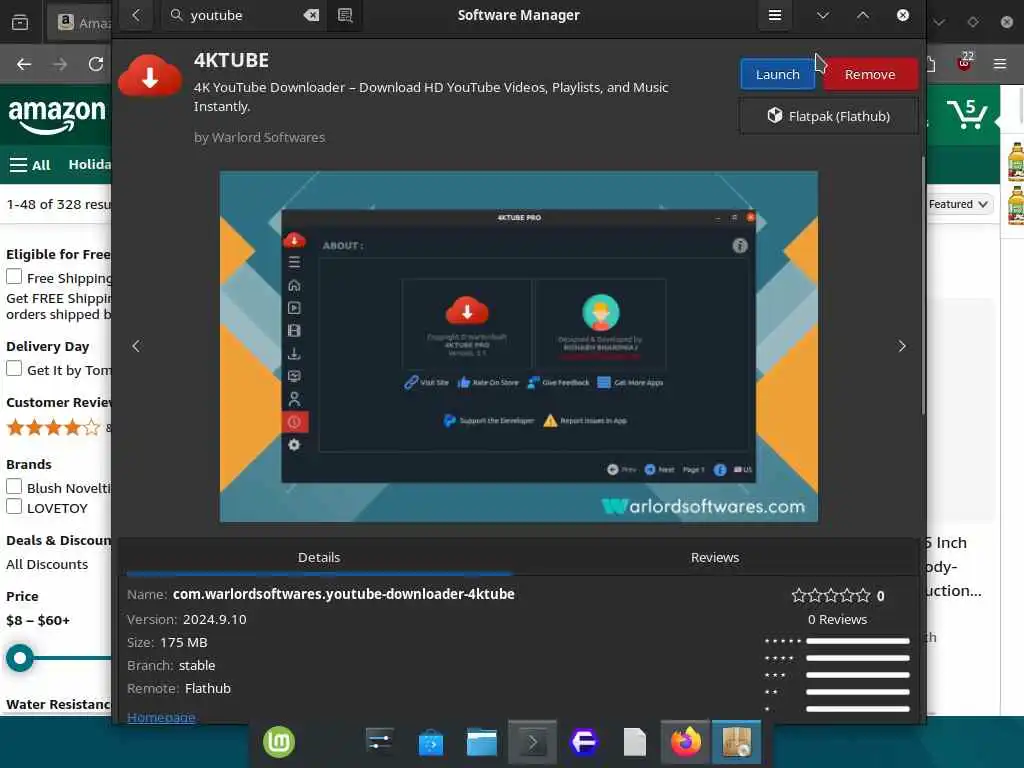Click the 0 Reviews count text
The height and width of the screenshot is (768, 1024).
(837, 620)
